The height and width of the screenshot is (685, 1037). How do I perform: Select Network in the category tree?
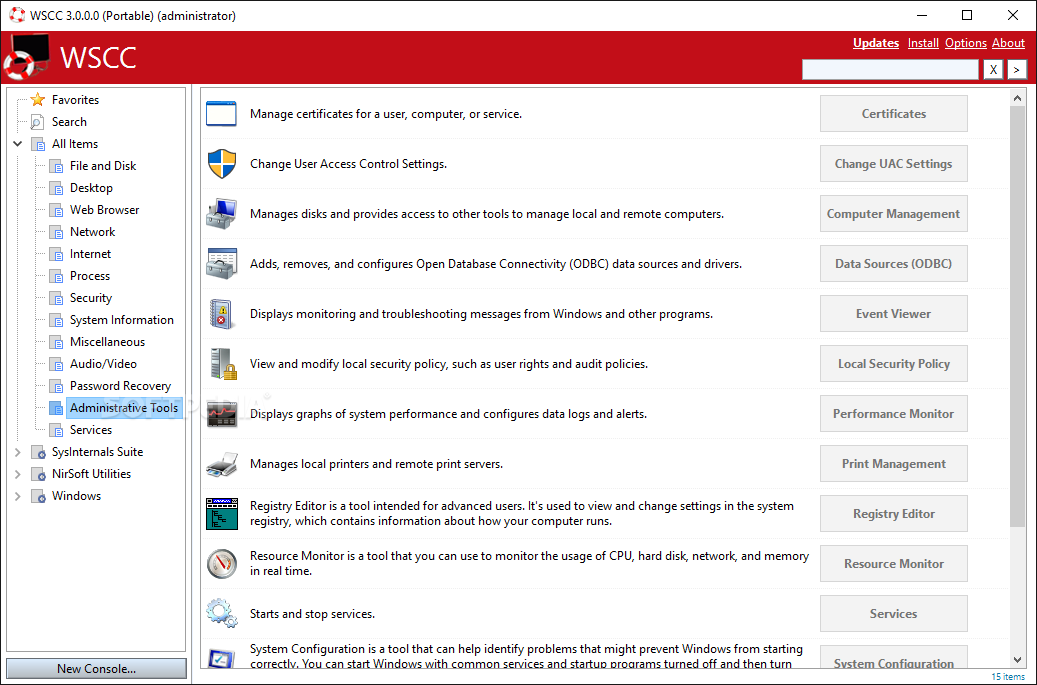[x=93, y=232]
